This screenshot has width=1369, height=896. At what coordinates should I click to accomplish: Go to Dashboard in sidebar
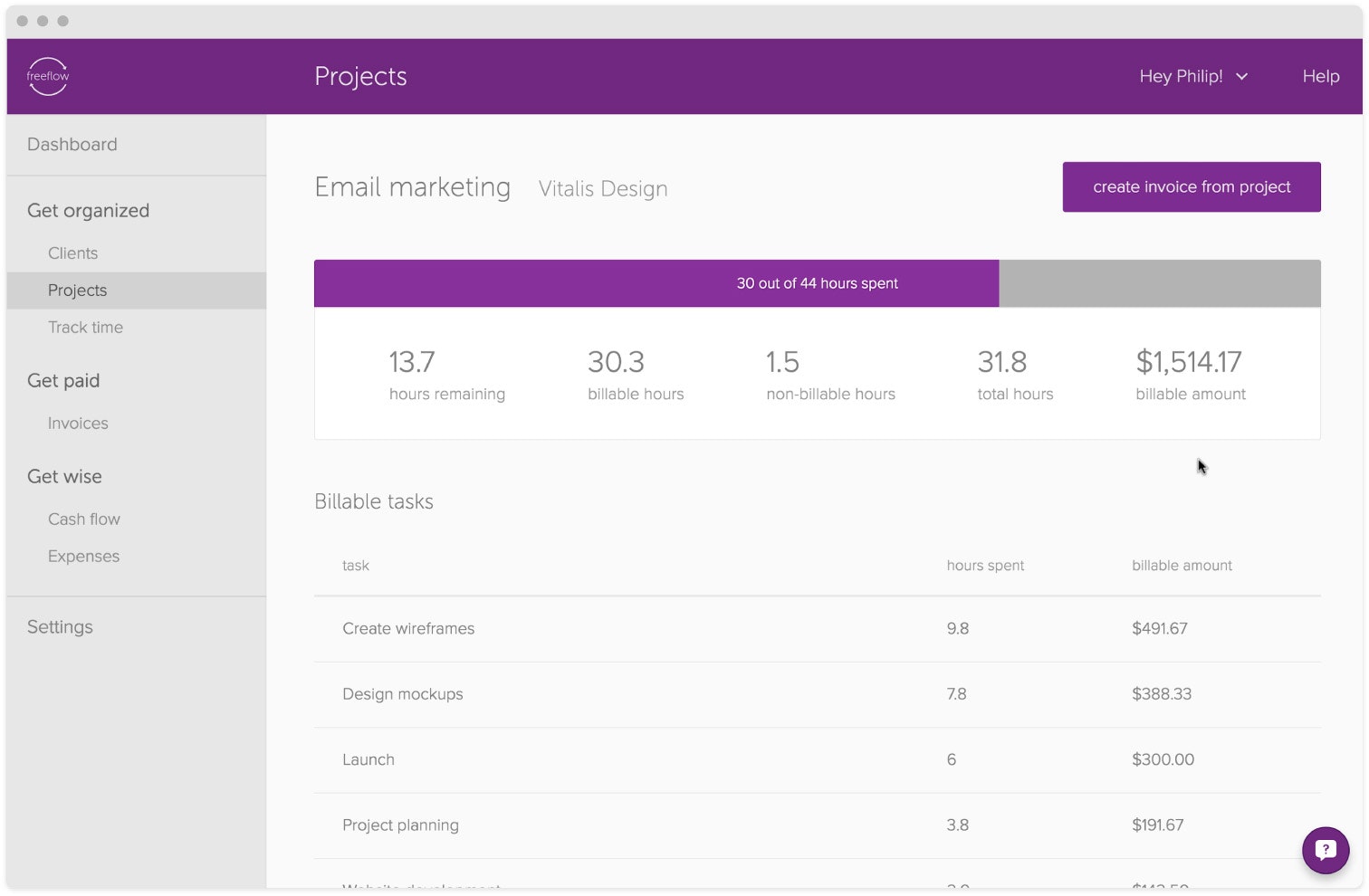(72, 145)
